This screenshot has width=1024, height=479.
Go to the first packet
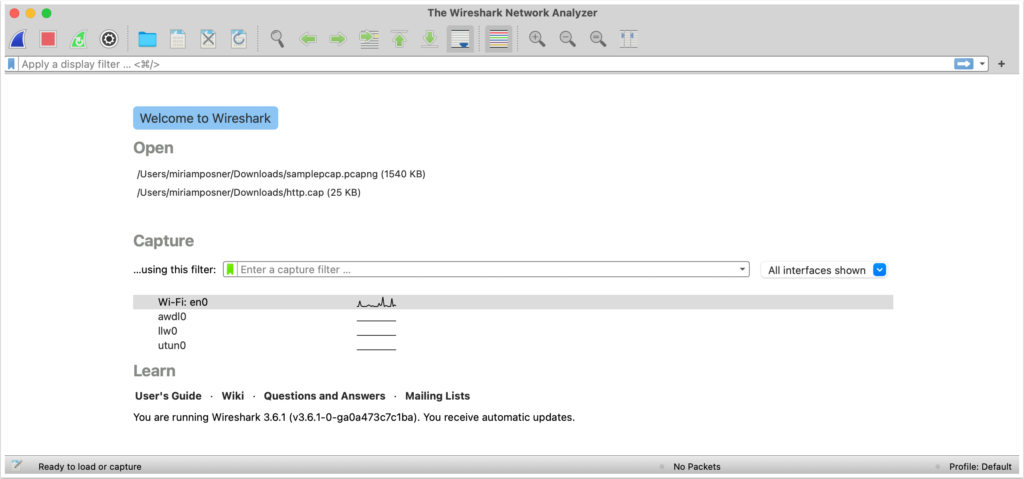pos(399,39)
